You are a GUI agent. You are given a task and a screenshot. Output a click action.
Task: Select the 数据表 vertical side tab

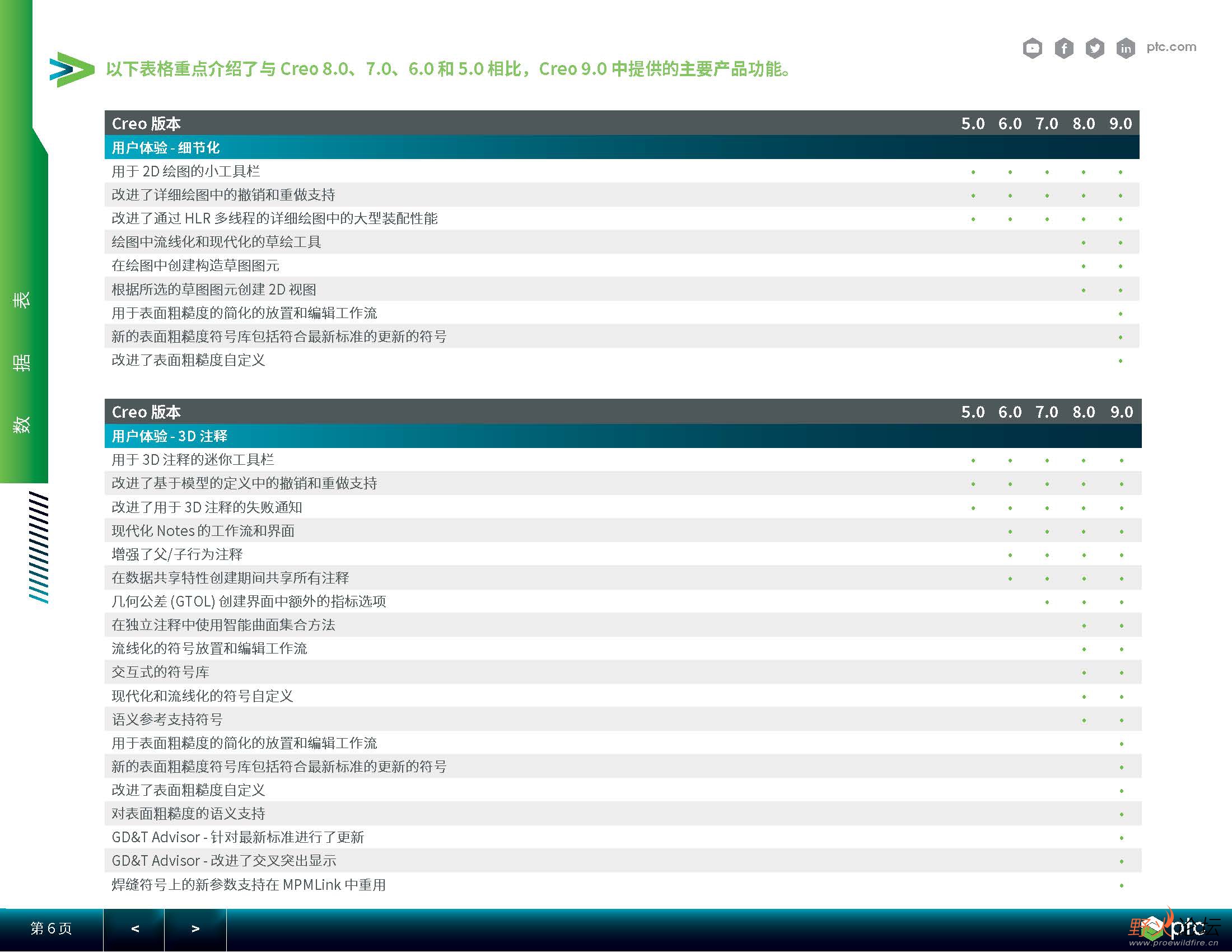click(22, 362)
